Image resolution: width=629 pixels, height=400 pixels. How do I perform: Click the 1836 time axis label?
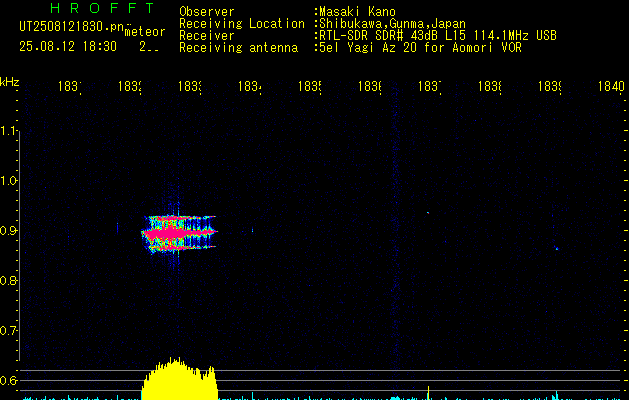click(370, 86)
